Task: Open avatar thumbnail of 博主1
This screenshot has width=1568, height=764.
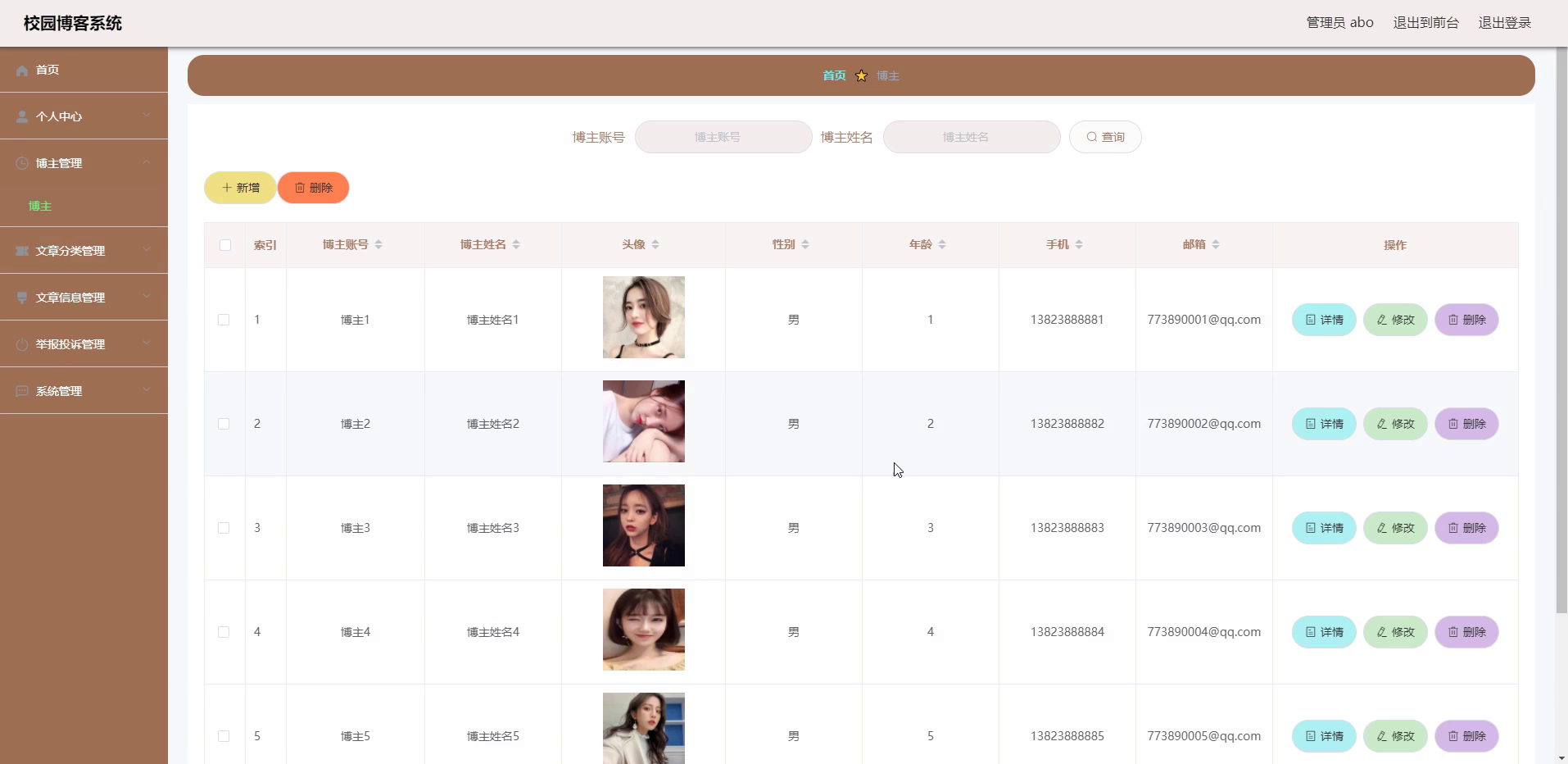Action: (644, 317)
